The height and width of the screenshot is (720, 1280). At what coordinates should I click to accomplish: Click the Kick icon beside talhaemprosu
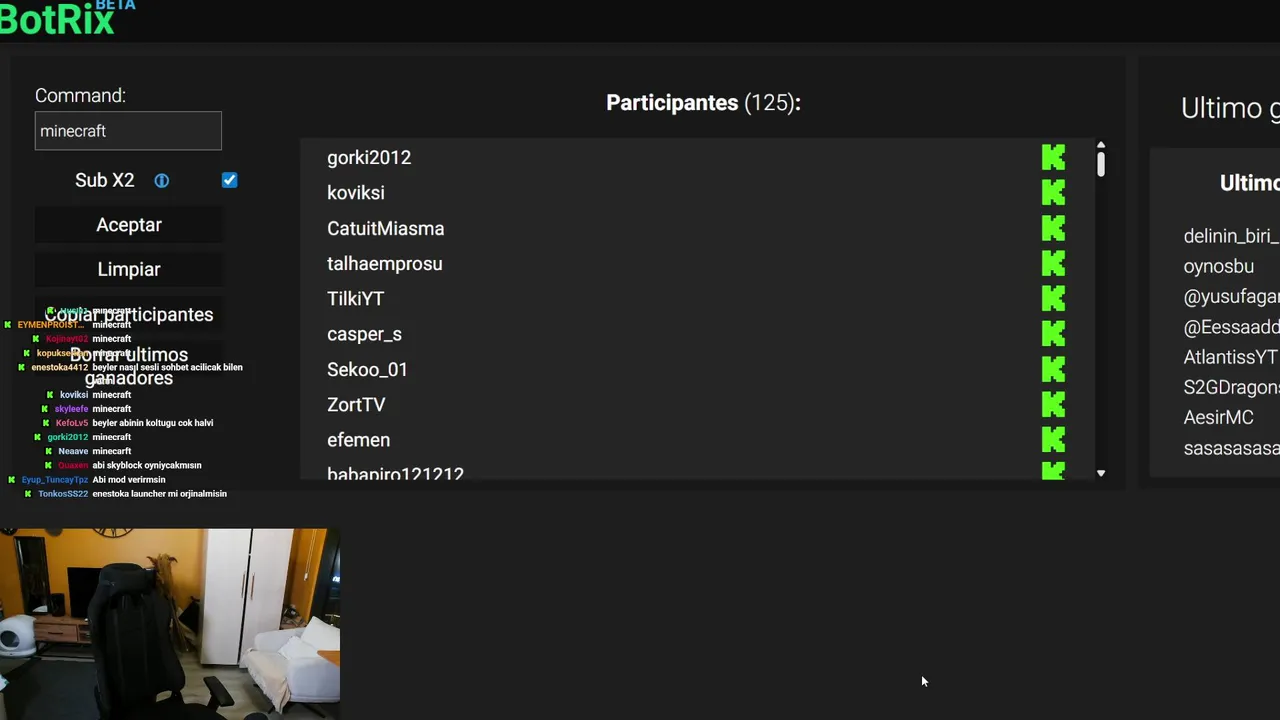tap(1053, 263)
